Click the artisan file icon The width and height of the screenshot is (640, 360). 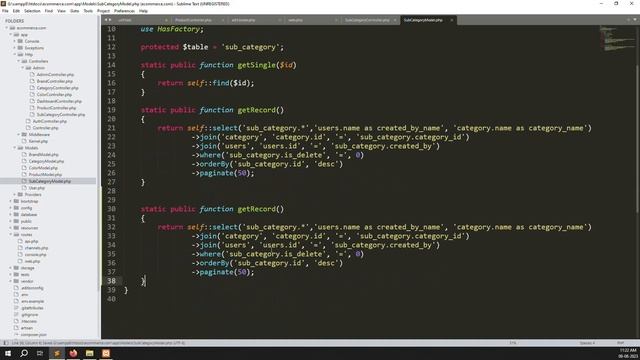click(16, 328)
